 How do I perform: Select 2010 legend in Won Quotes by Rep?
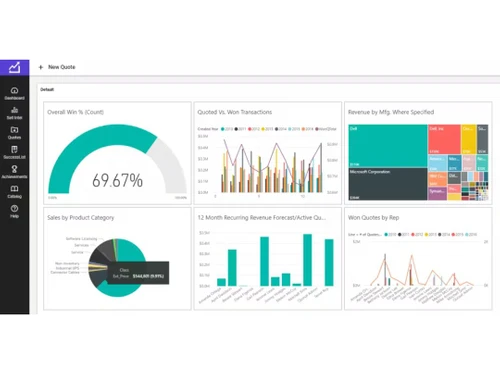[x=390, y=235]
